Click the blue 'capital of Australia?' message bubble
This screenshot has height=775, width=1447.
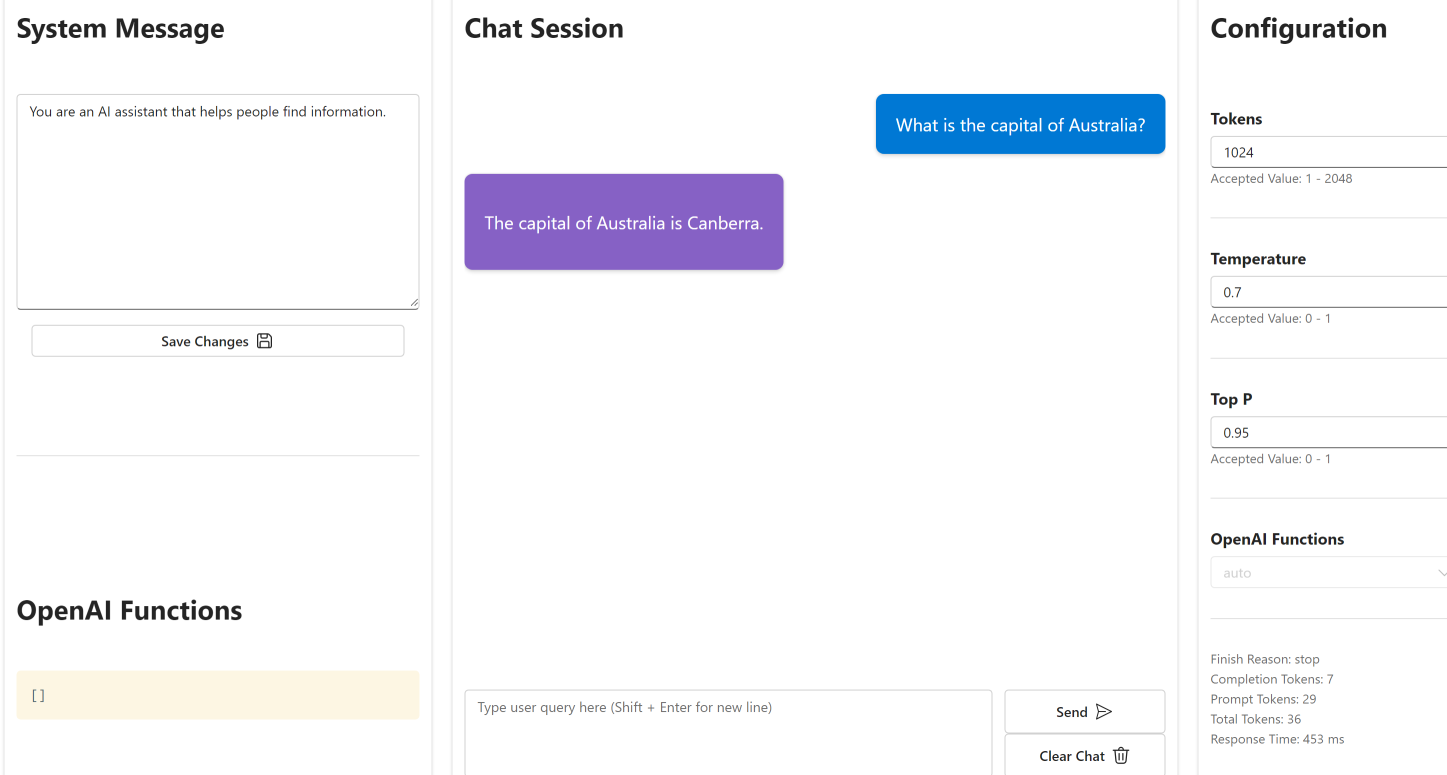[x=1020, y=125]
